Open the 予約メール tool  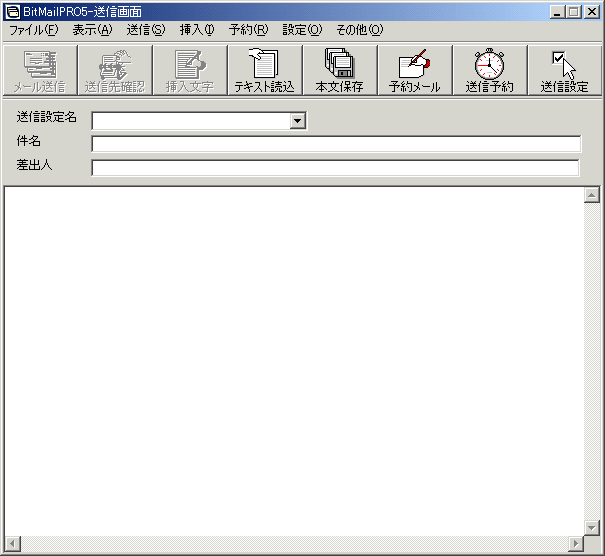tap(415, 70)
